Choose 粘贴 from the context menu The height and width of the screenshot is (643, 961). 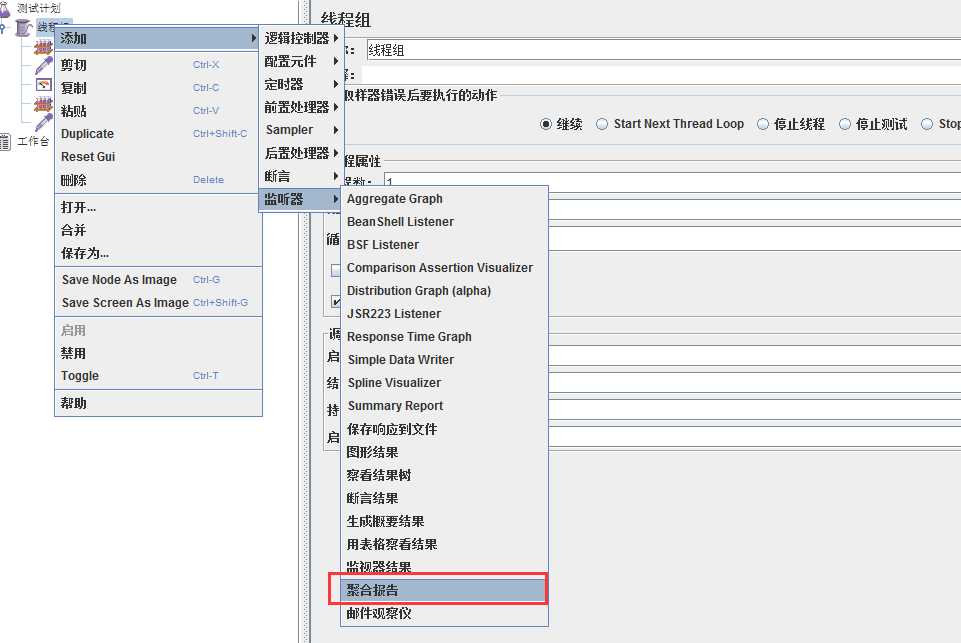point(158,111)
